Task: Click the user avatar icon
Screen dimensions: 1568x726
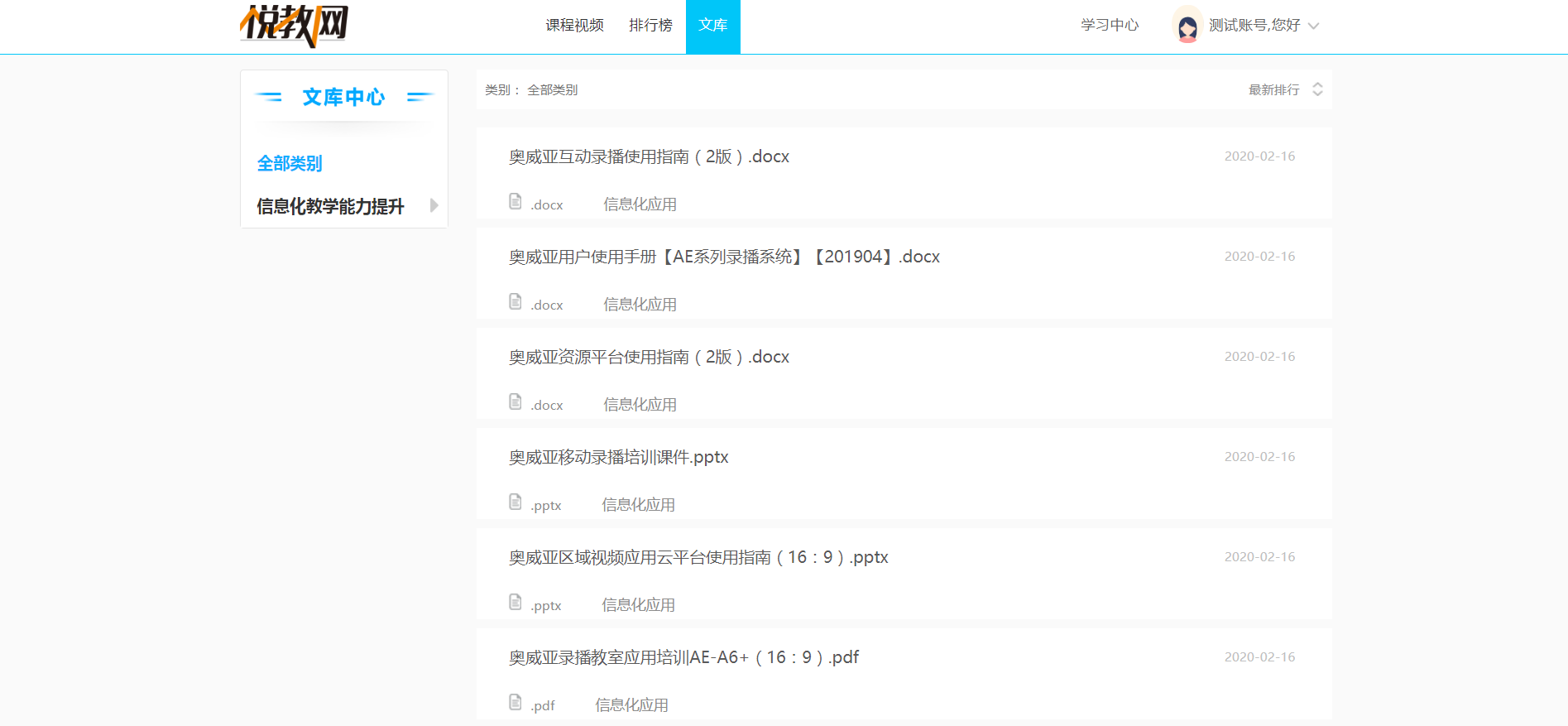Action: coord(1187,26)
